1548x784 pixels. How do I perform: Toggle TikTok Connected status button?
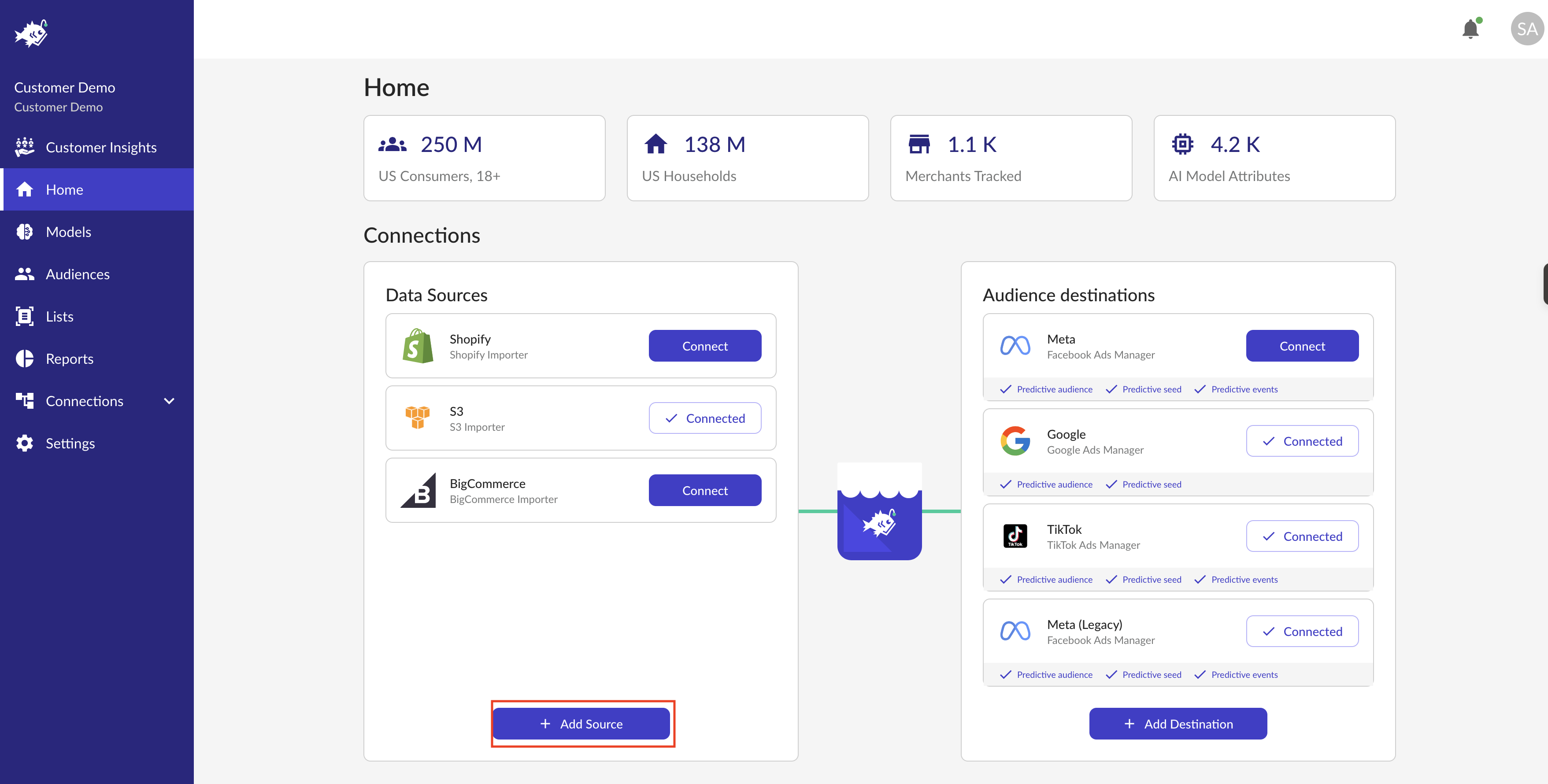pyautogui.click(x=1302, y=536)
